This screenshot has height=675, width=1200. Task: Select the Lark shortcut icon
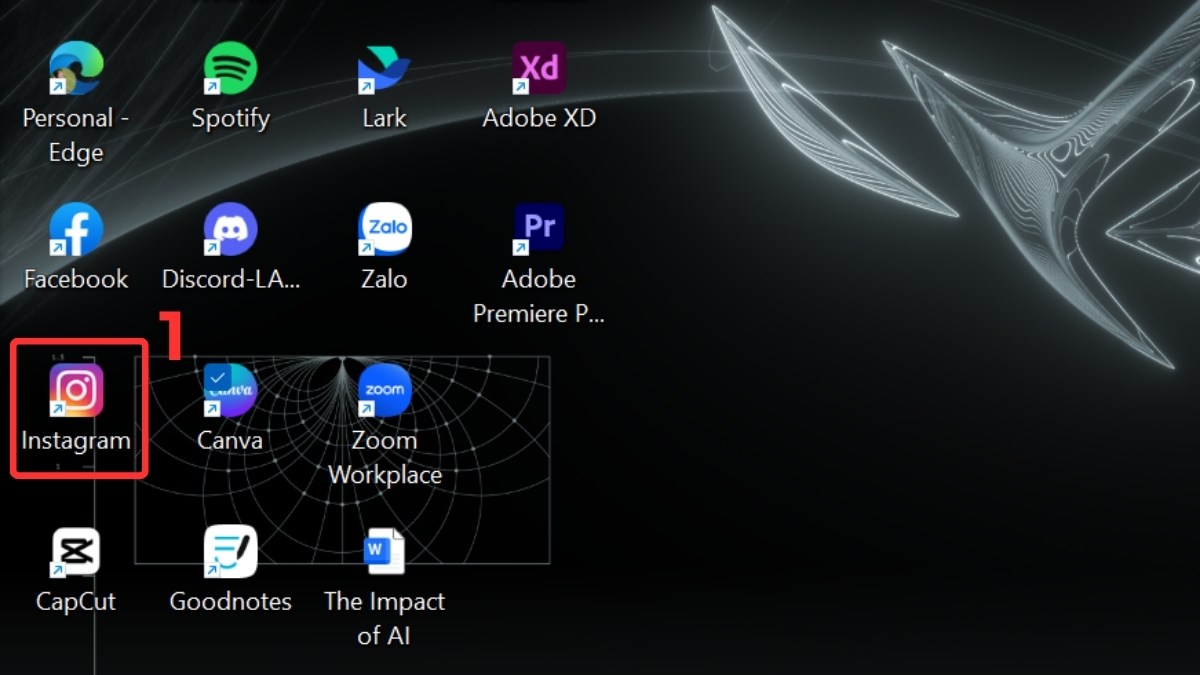[384, 68]
